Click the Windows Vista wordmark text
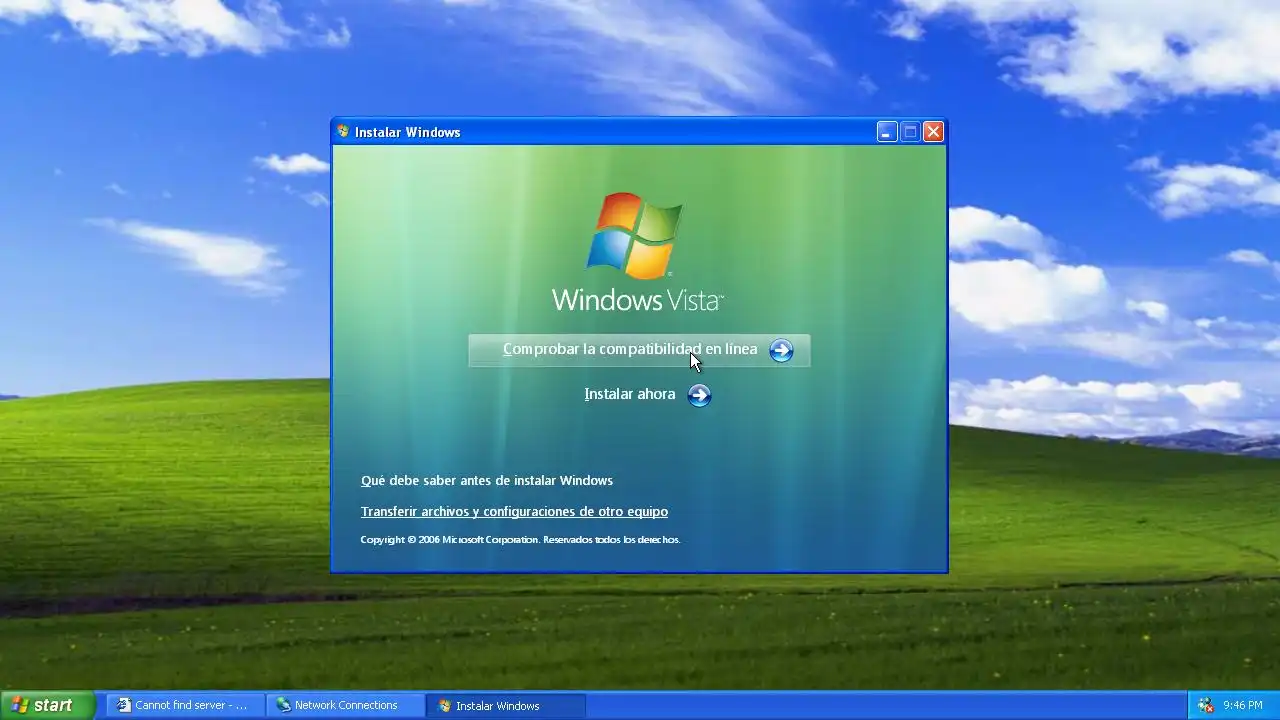The image size is (1280, 720). [x=637, y=299]
